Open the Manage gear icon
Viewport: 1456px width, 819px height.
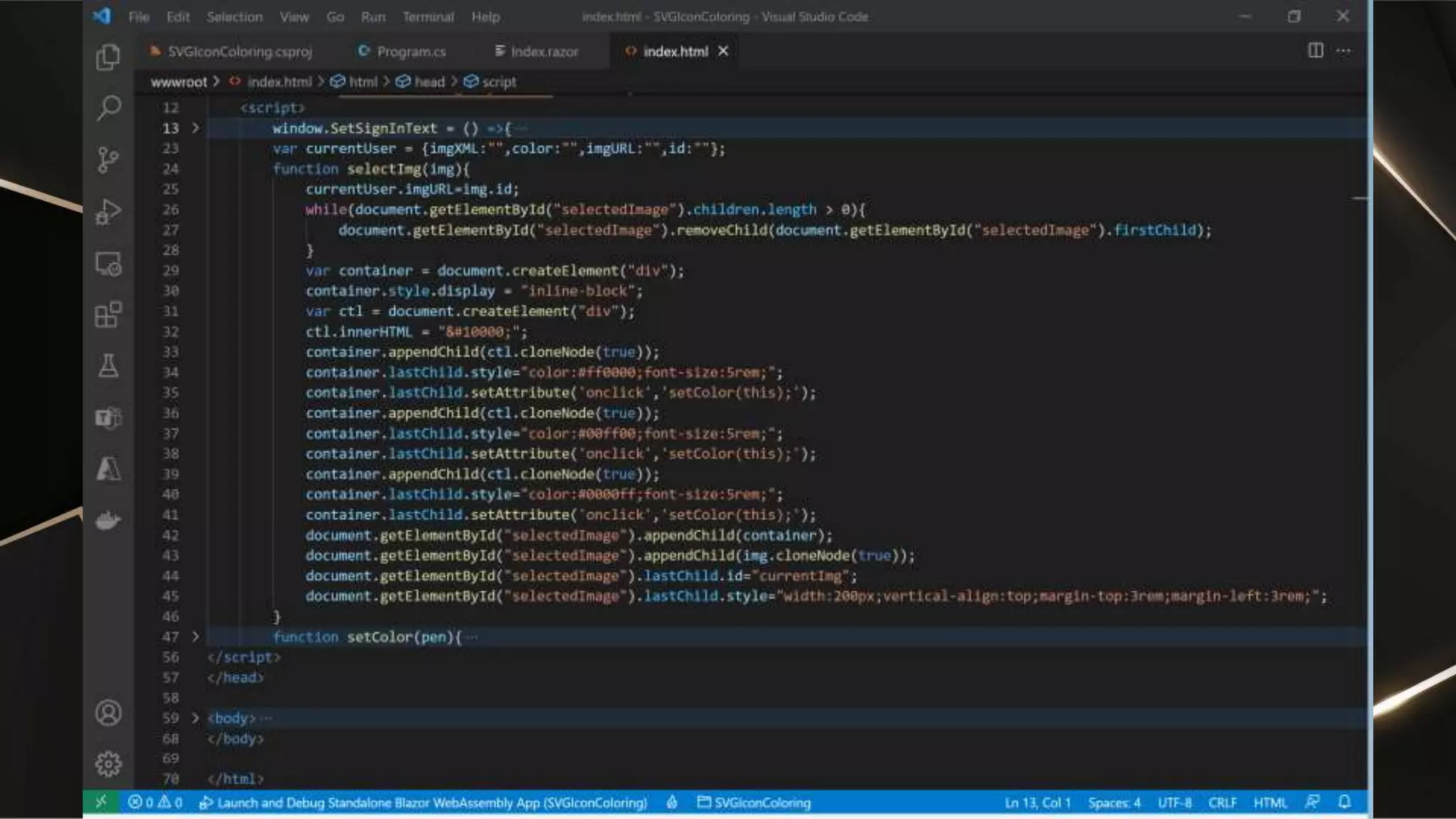tap(108, 764)
